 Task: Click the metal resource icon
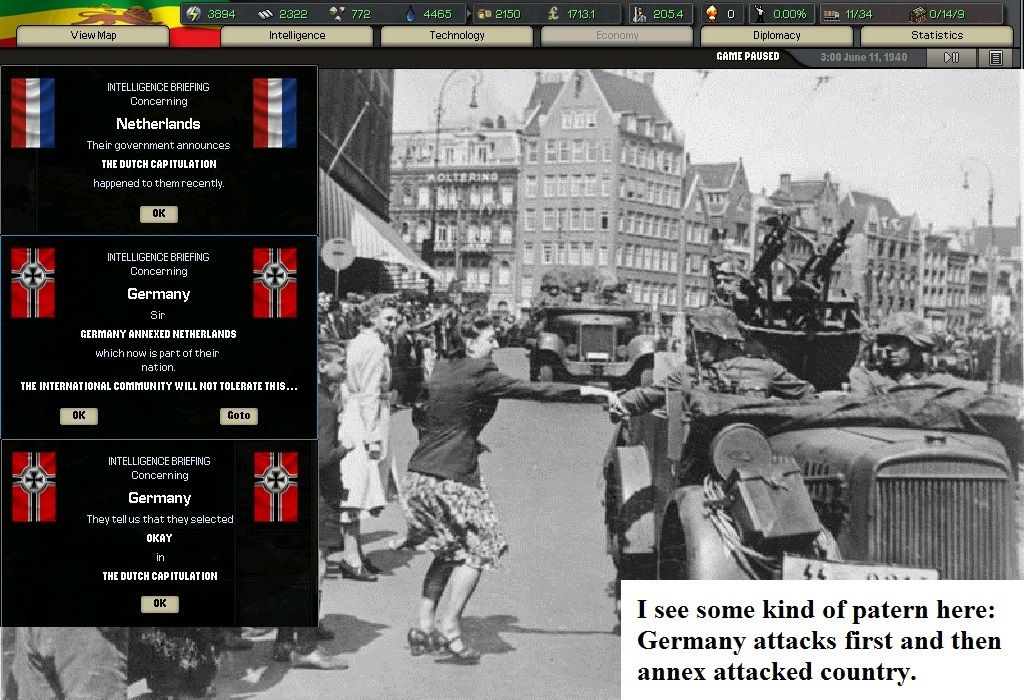(265, 14)
